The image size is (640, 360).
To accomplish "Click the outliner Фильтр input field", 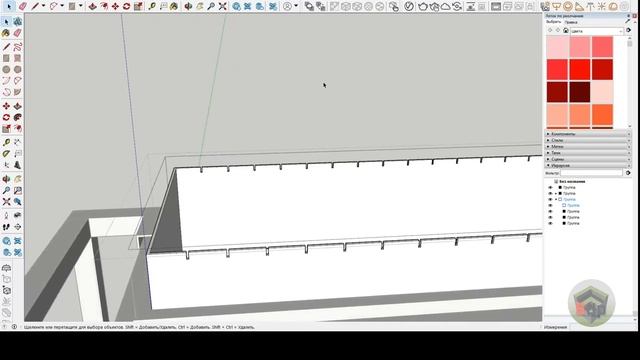I will coord(591,173).
